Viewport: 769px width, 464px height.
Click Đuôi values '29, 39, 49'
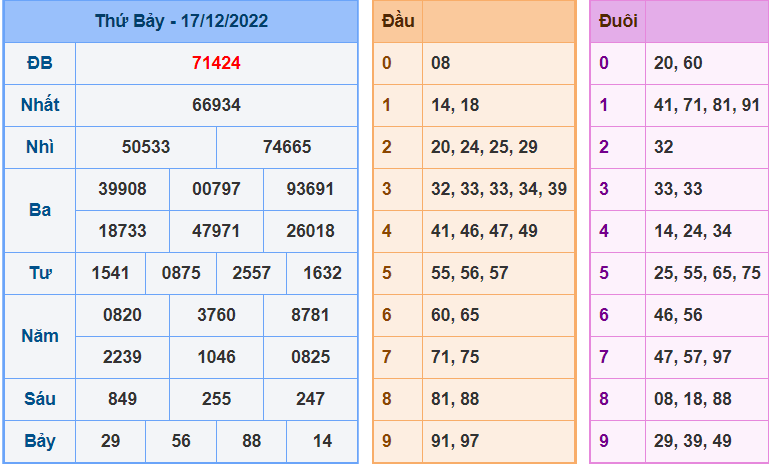pos(692,441)
